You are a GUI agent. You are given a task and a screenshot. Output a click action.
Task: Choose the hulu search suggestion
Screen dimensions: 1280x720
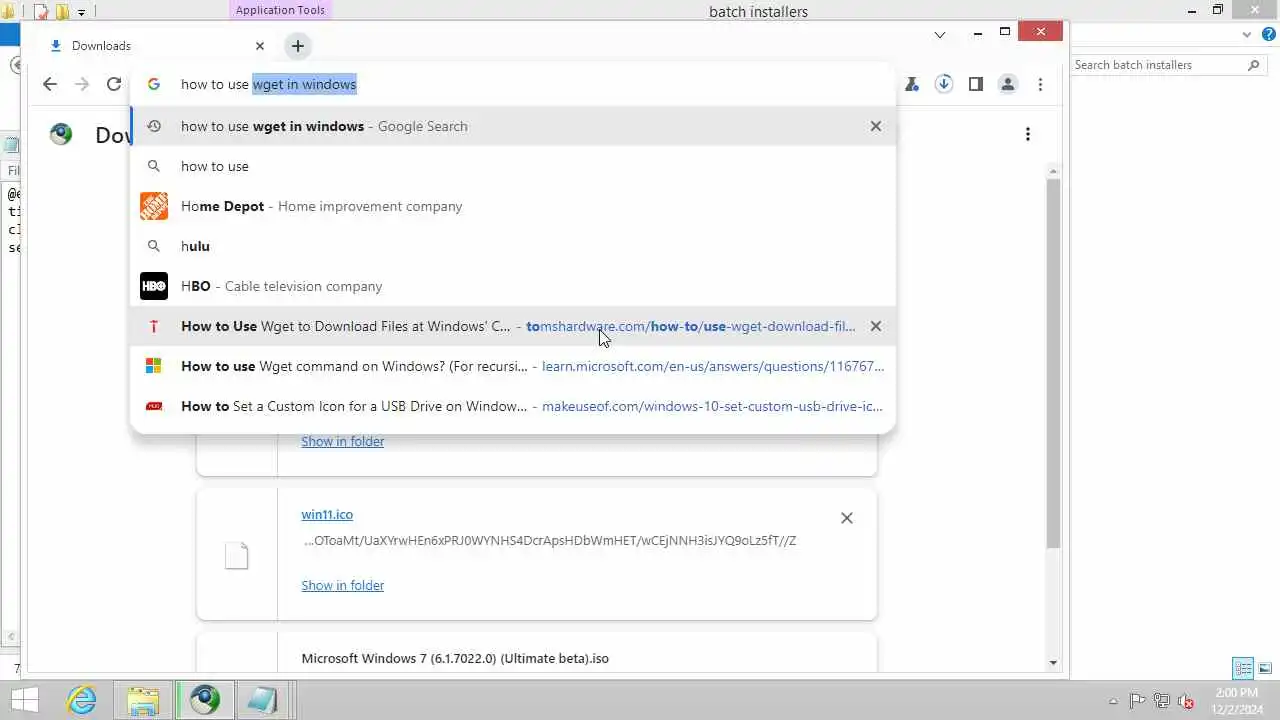point(513,246)
